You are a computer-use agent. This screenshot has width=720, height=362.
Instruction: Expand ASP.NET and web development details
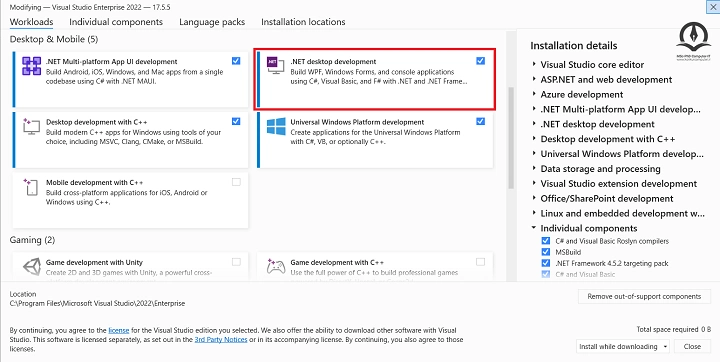534,79
